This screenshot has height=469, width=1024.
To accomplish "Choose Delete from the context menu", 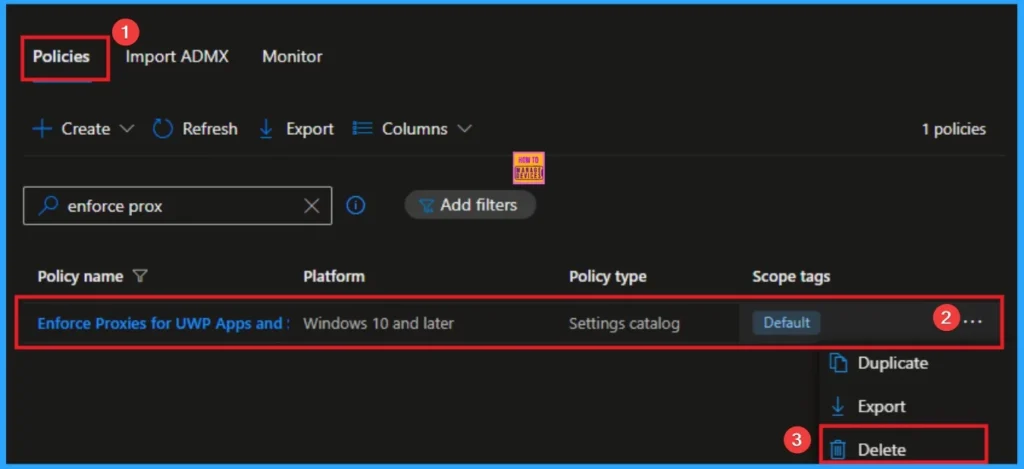I will [x=882, y=449].
